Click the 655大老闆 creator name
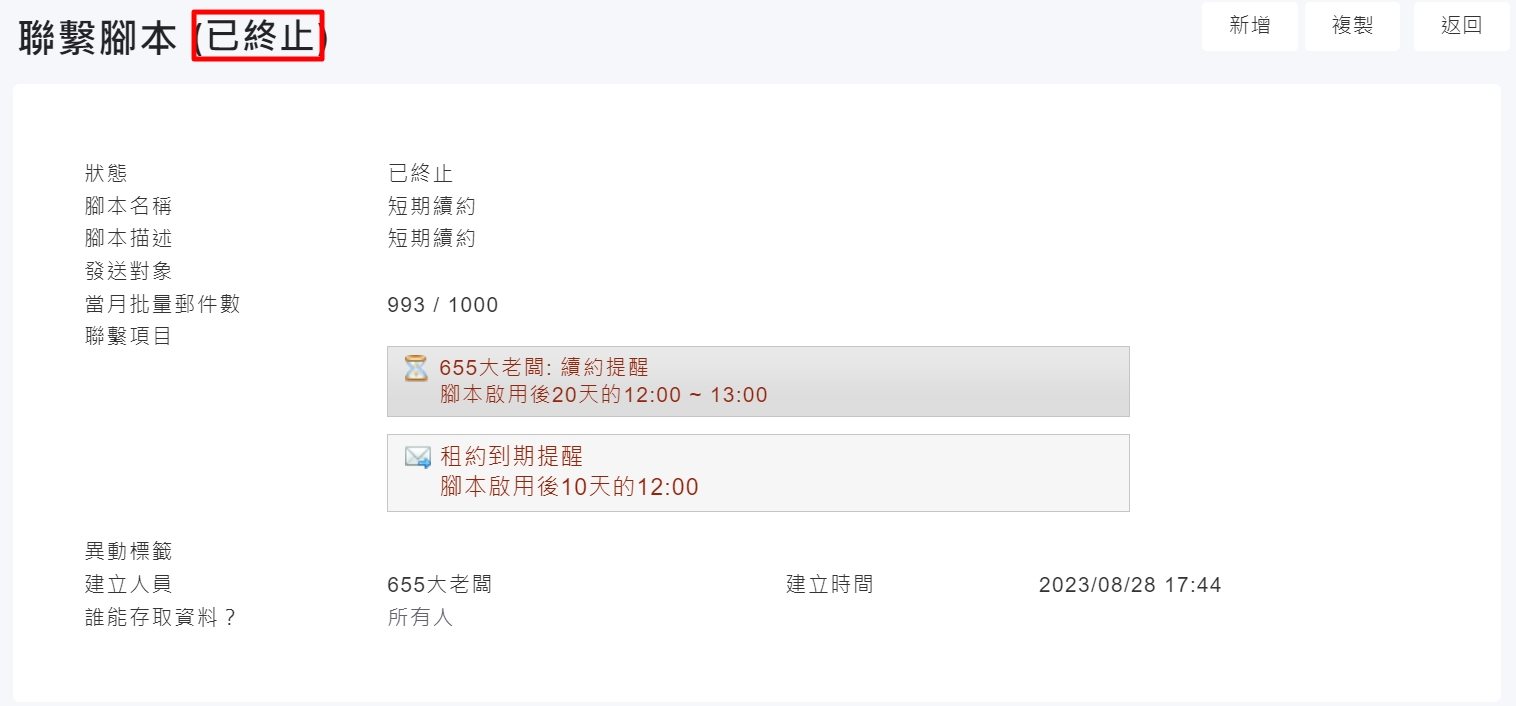 [439, 585]
